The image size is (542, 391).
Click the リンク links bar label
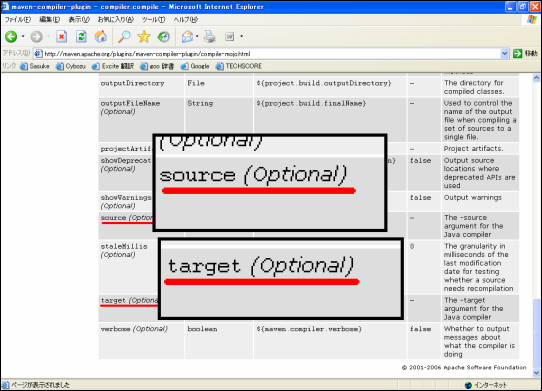[9, 66]
